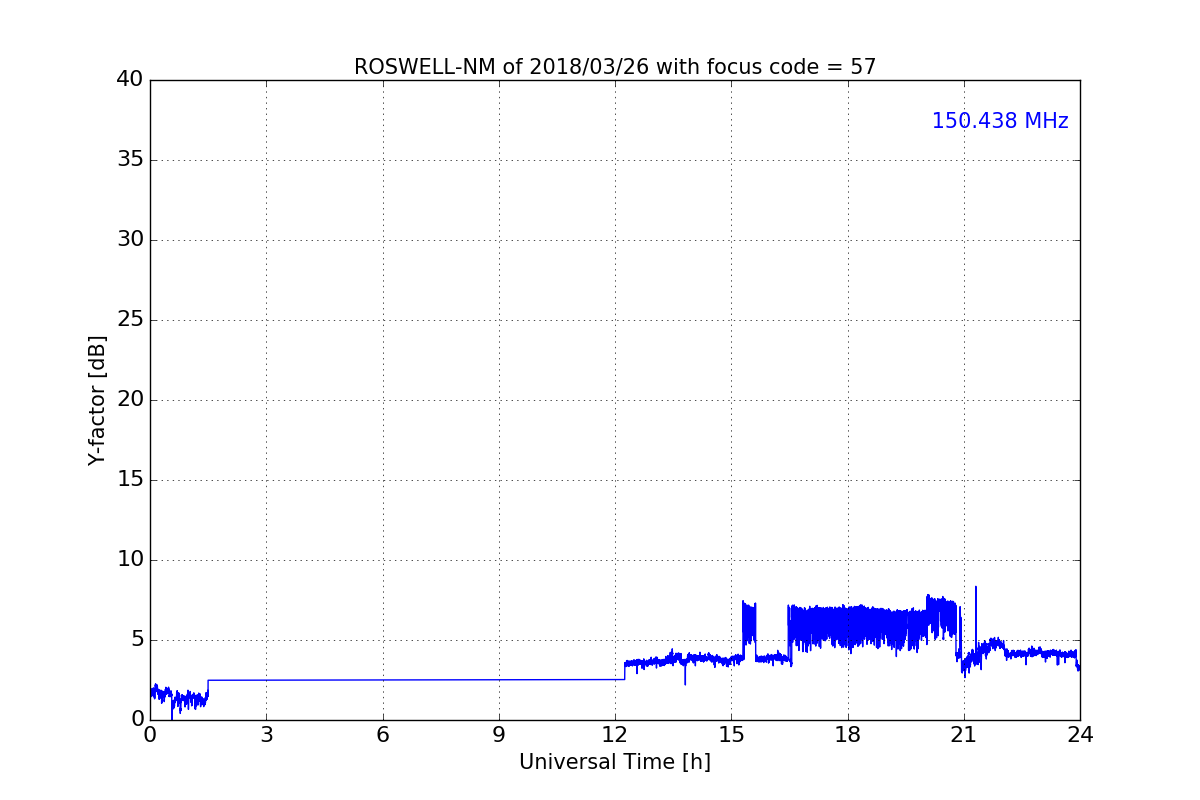Click the x-axis tick label '12'

615,735
